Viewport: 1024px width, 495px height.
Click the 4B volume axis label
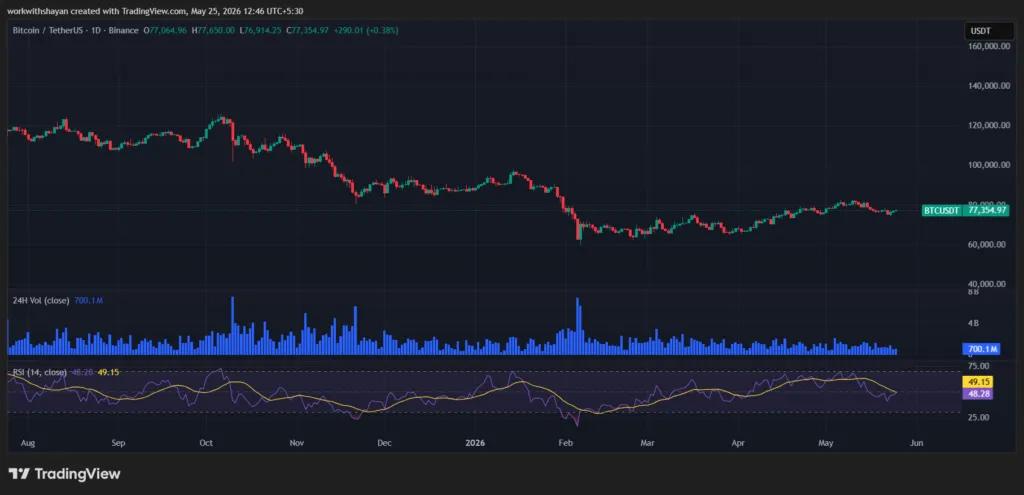tap(972, 323)
